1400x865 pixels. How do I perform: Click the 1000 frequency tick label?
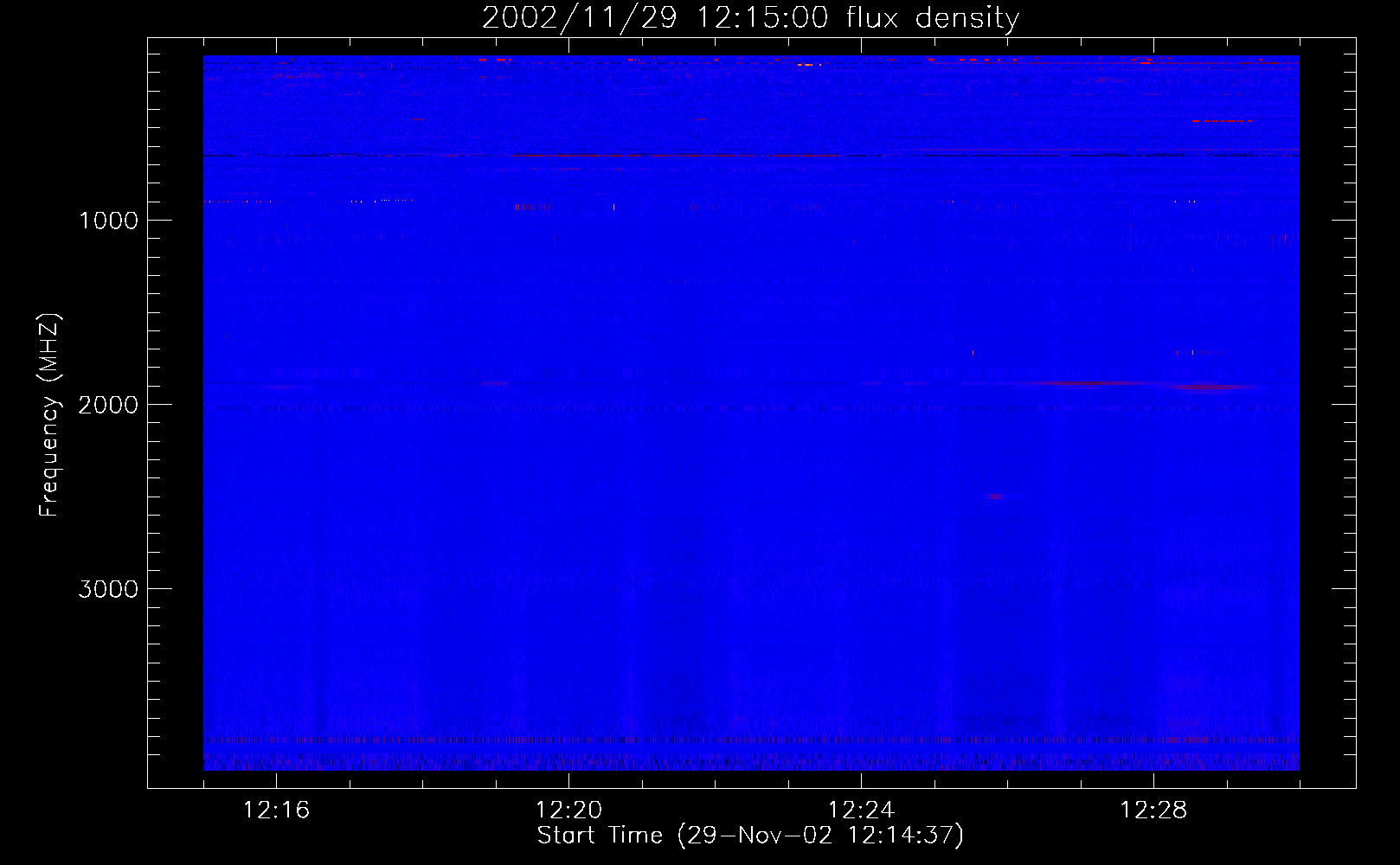point(108,221)
